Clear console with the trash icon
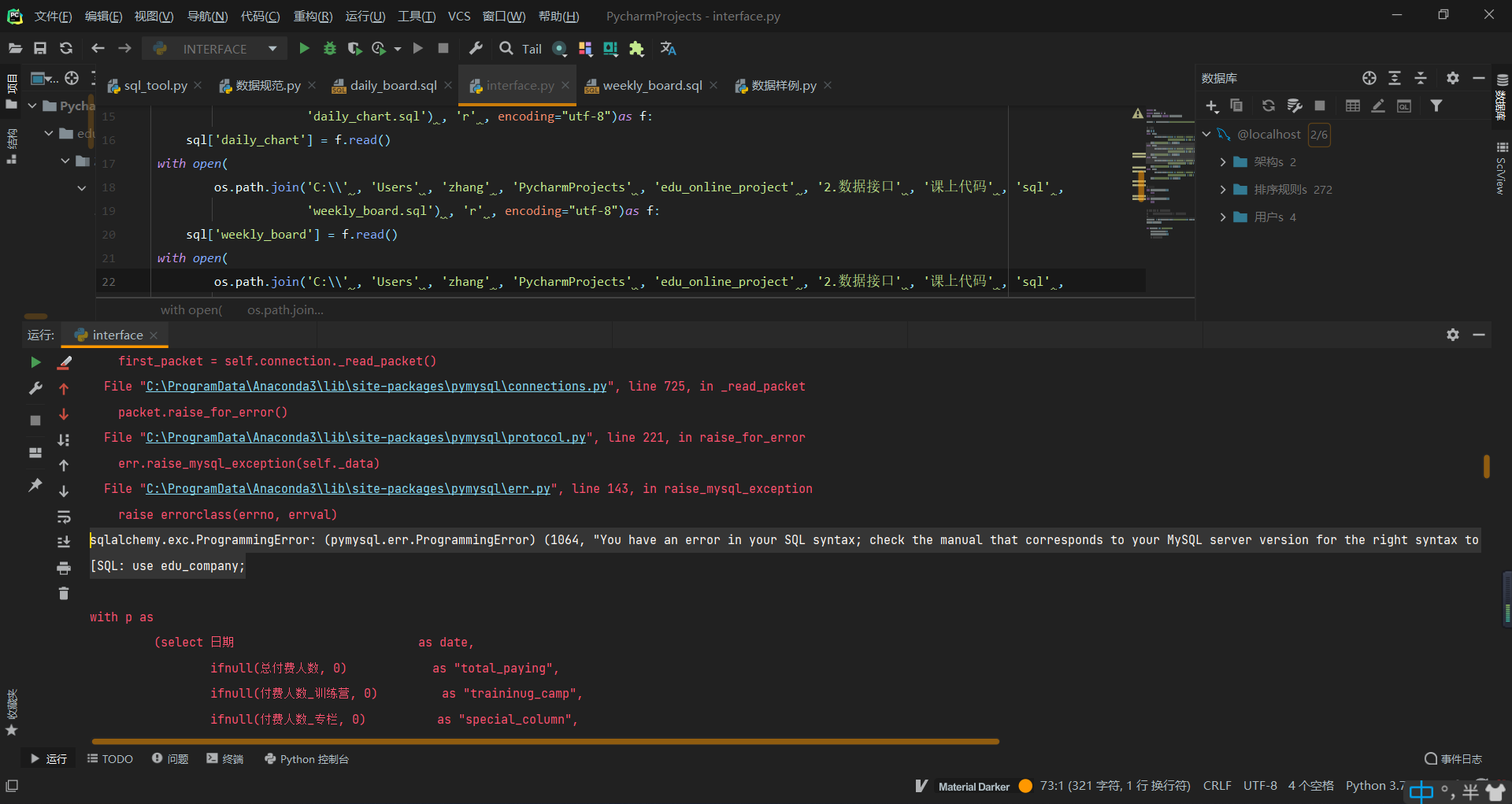Viewport: 1512px width, 804px height. 64,593
